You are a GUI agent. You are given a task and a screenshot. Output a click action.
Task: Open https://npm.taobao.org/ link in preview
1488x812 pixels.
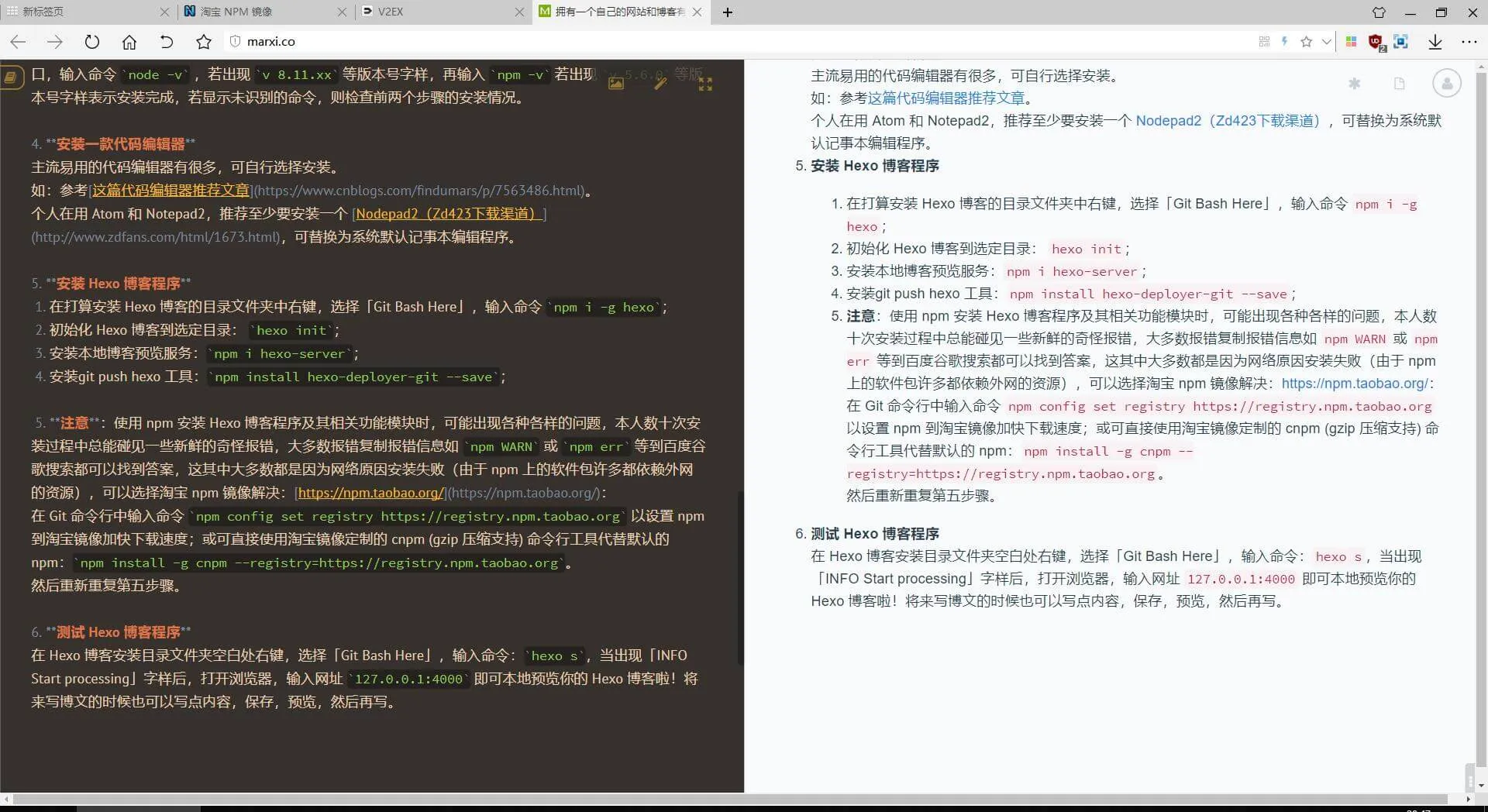pos(1354,384)
